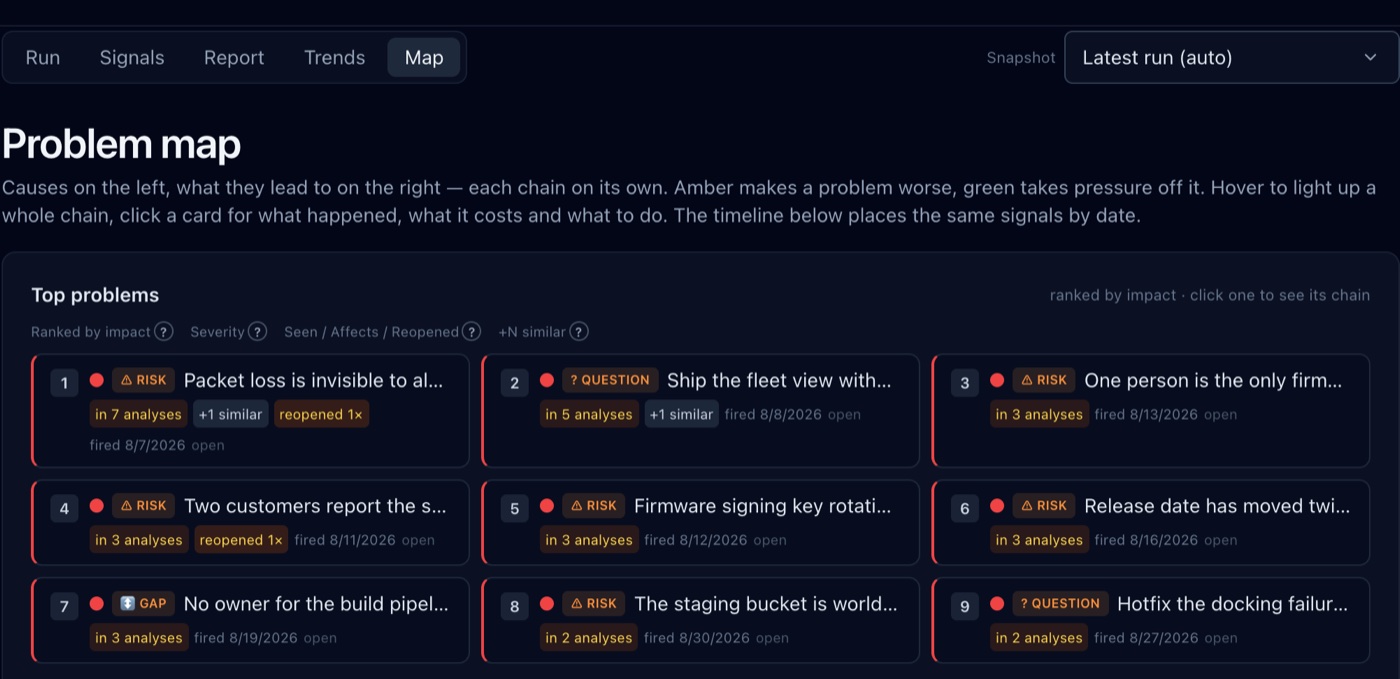This screenshot has height=679, width=1400.
Task: Switch to the Signals tab
Action: point(132,57)
